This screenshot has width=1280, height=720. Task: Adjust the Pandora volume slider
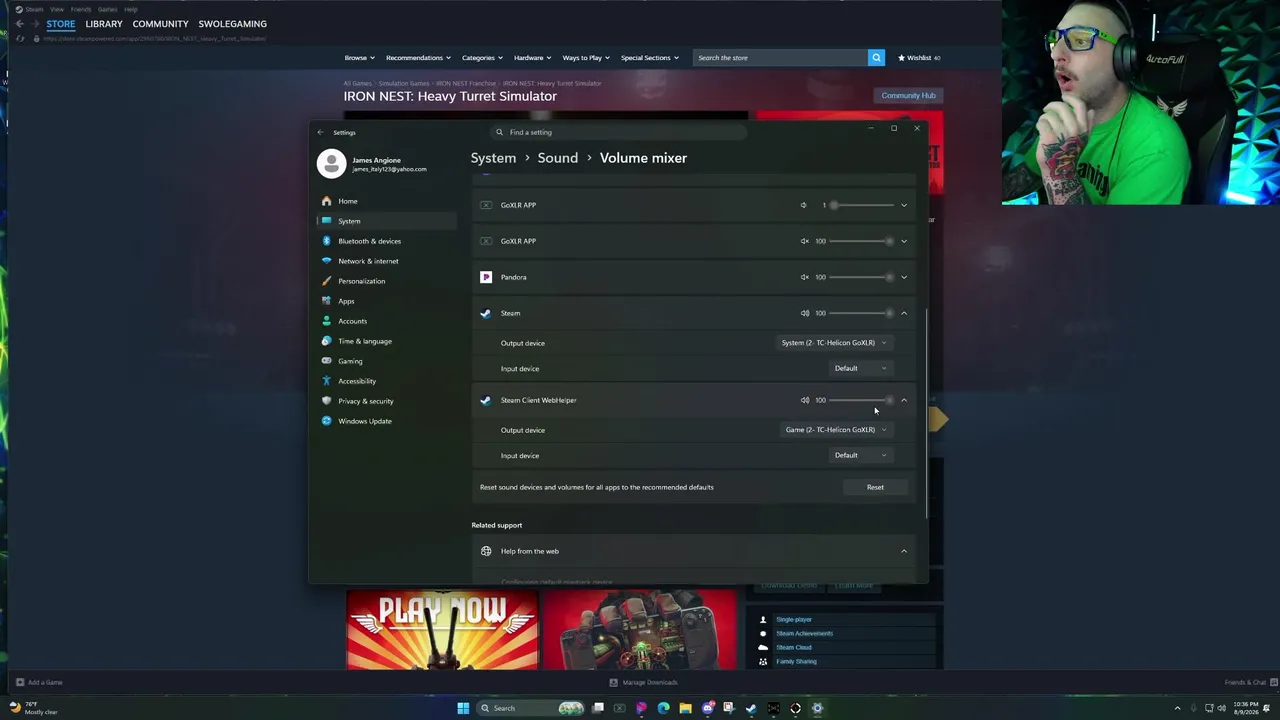coord(861,277)
